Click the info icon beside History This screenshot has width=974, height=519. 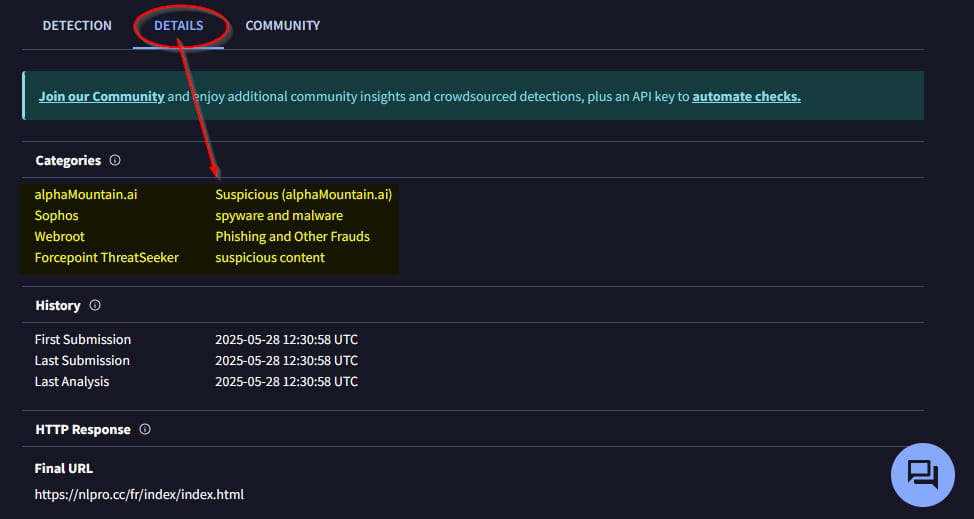95,305
